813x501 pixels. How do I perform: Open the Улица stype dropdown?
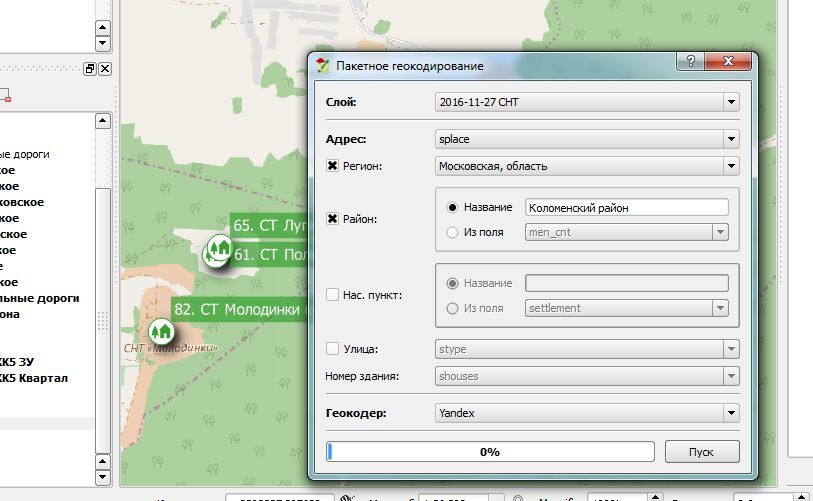(x=587, y=349)
